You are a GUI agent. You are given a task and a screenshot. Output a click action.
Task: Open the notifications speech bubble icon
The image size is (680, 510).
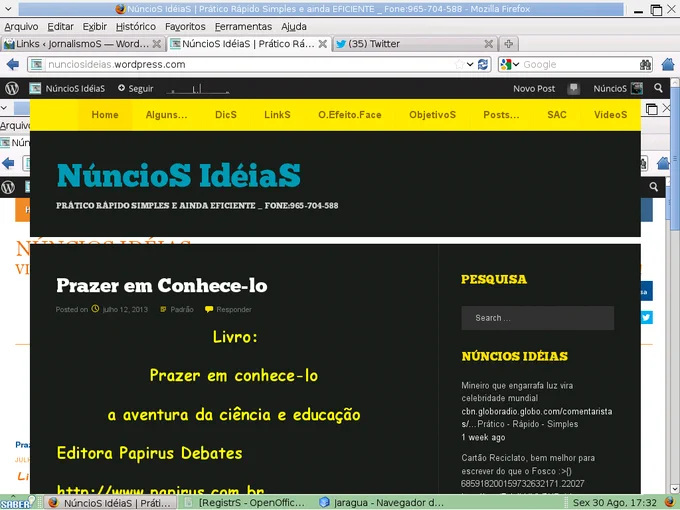pyautogui.click(x=573, y=88)
